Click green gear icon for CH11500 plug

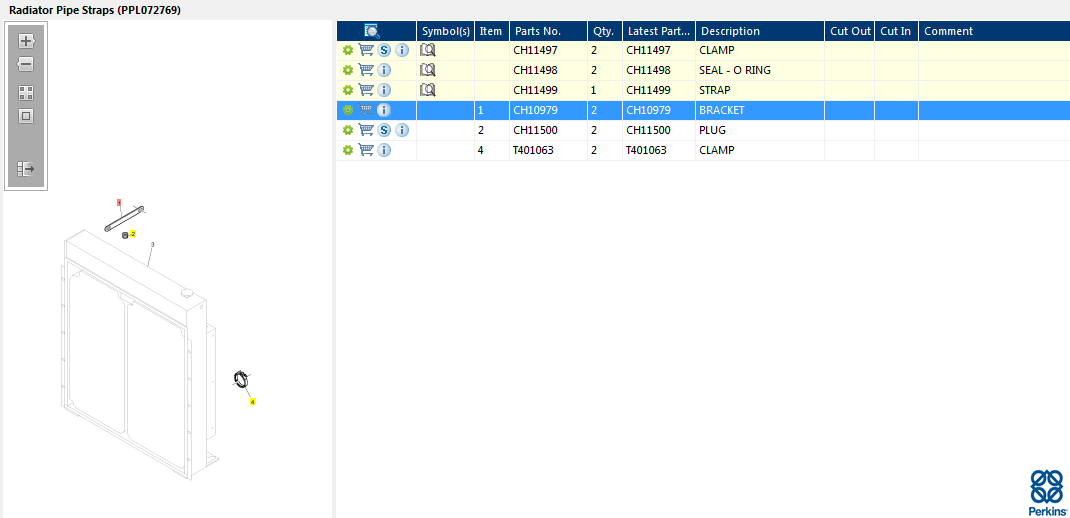pyautogui.click(x=347, y=130)
